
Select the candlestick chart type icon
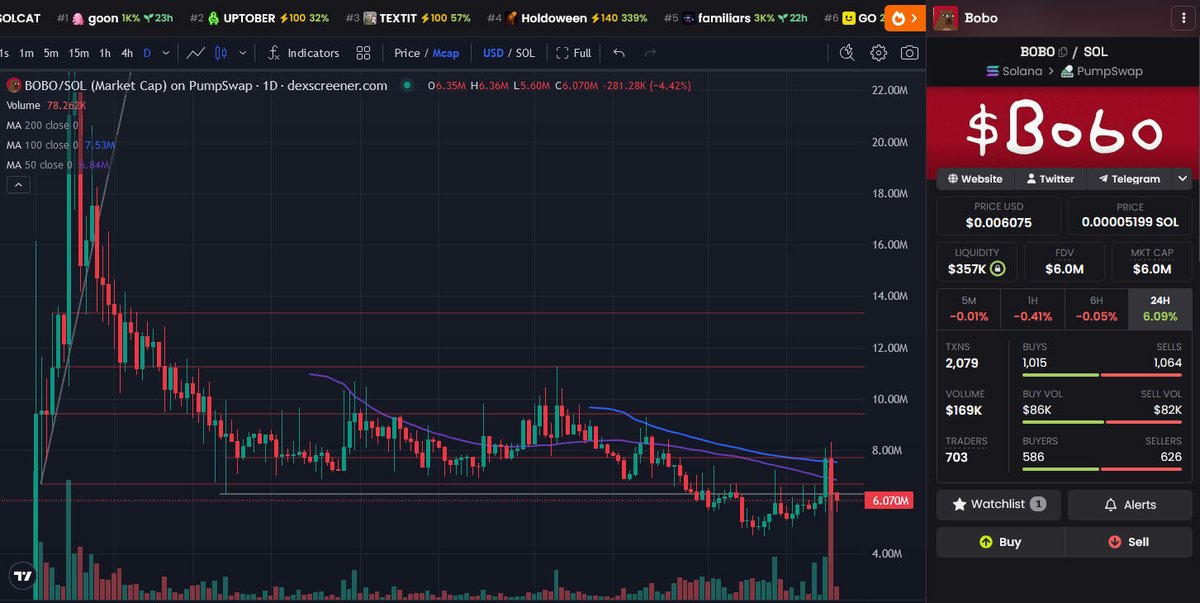222,53
